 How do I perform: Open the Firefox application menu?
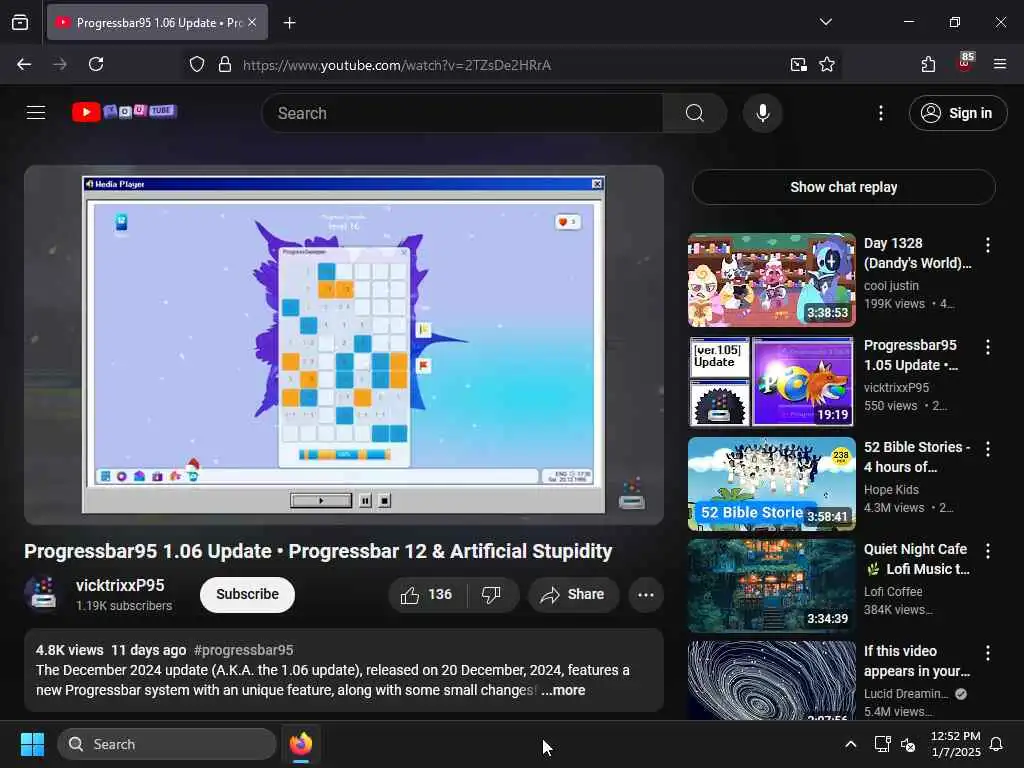click(x=1000, y=64)
